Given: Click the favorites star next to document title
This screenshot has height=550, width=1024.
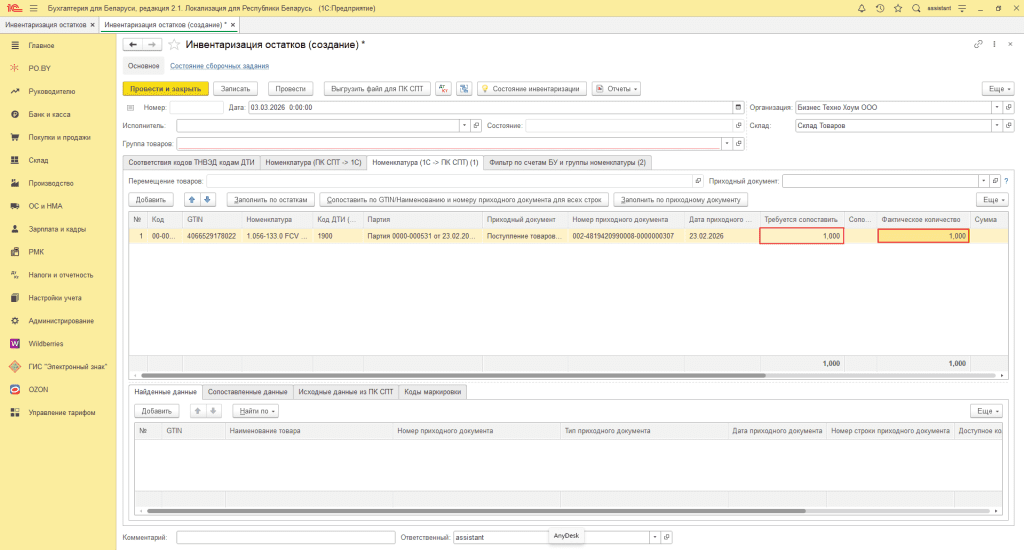Looking at the screenshot, I should click(x=174, y=45).
